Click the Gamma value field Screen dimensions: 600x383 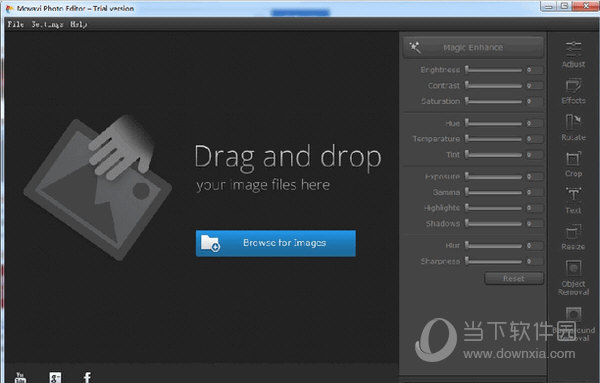pos(534,192)
